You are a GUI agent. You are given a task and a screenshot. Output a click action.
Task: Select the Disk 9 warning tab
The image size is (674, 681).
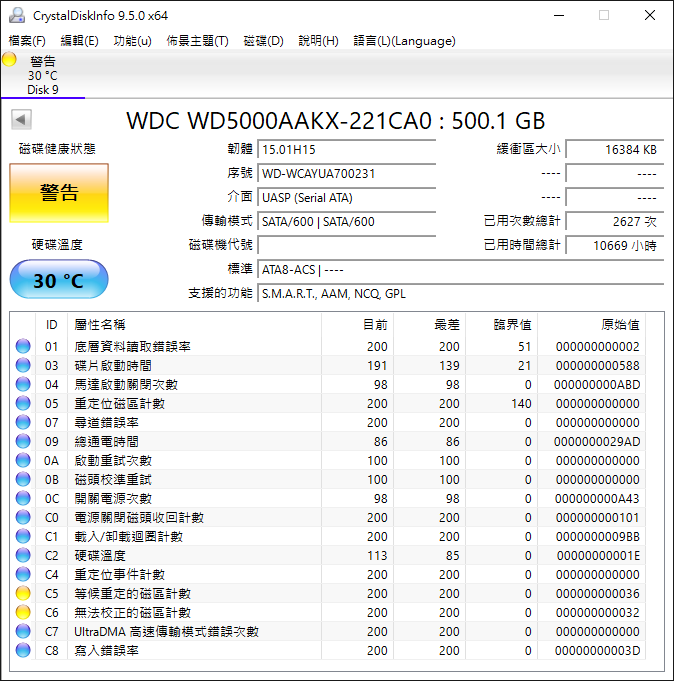(43, 75)
